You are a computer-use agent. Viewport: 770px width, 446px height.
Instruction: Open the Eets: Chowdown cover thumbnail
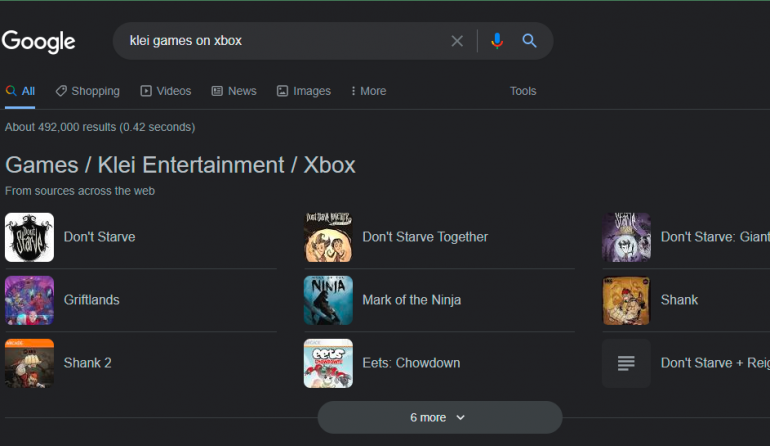pos(328,363)
